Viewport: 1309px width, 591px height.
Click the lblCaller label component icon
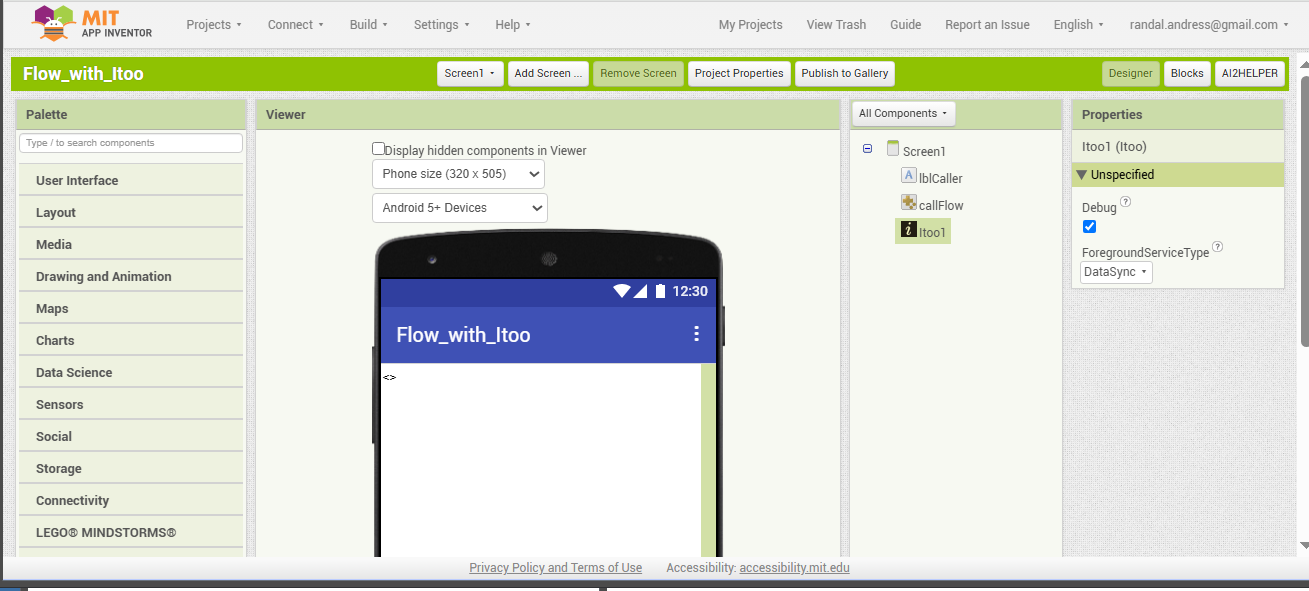click(909, 175)
